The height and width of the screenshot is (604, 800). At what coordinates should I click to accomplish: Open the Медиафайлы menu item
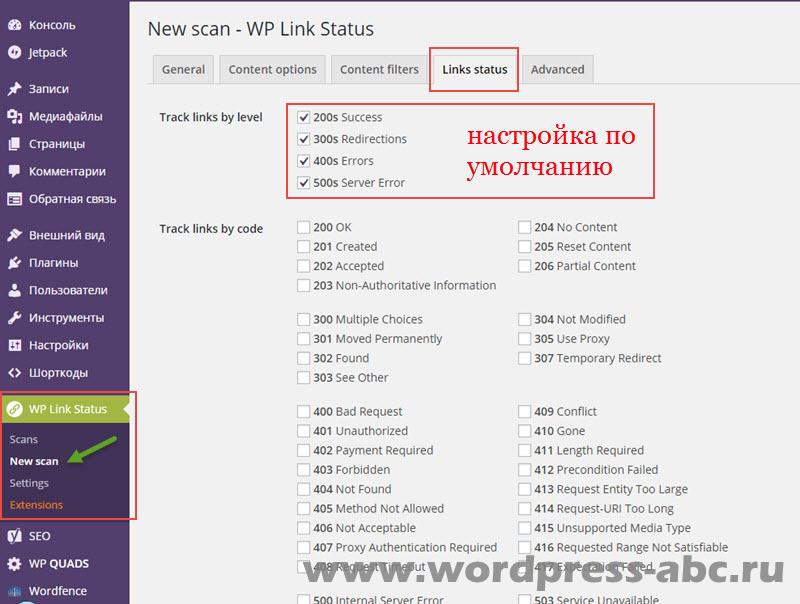pos(64,116)
